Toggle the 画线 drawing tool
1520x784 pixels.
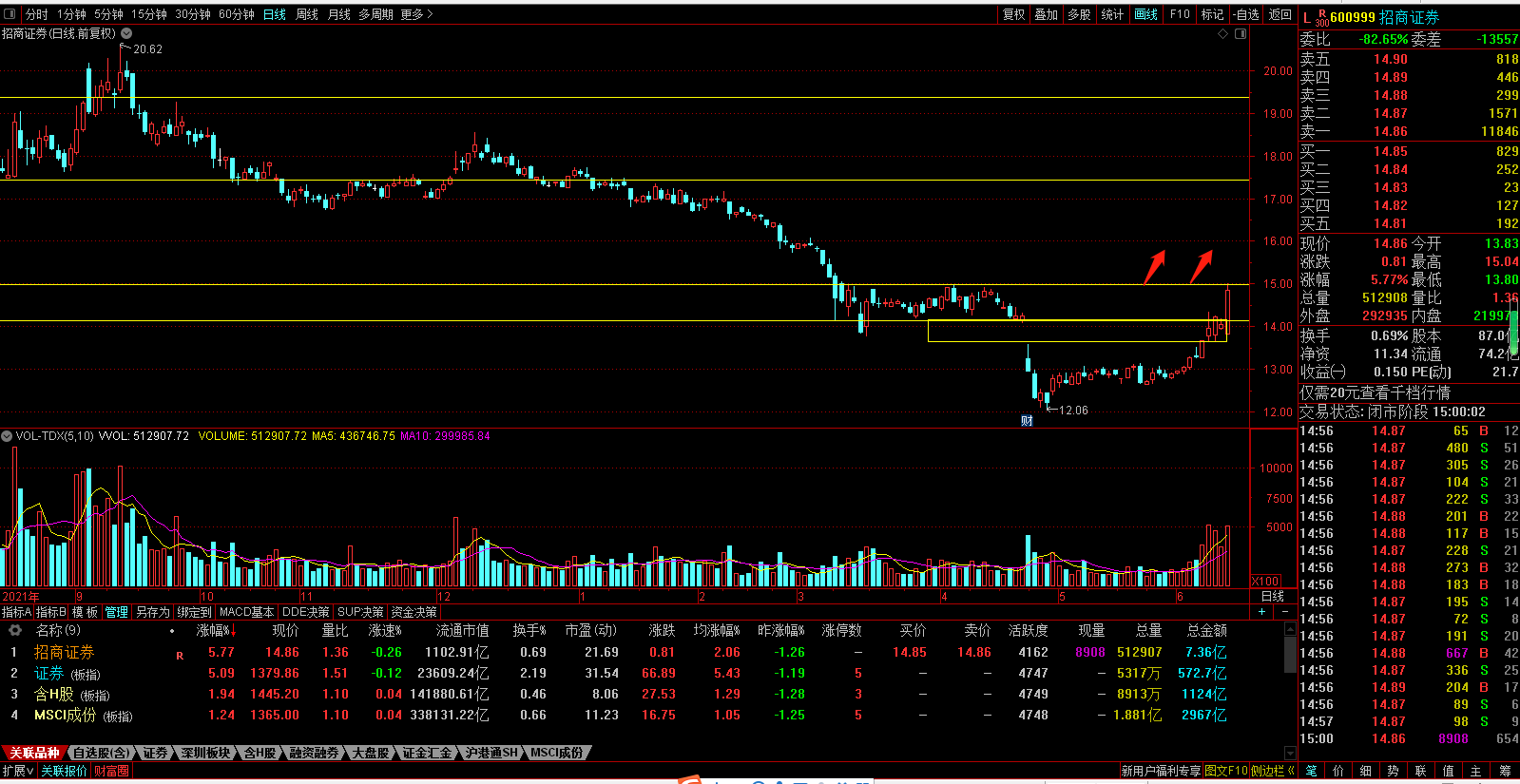pos(1146,14)
